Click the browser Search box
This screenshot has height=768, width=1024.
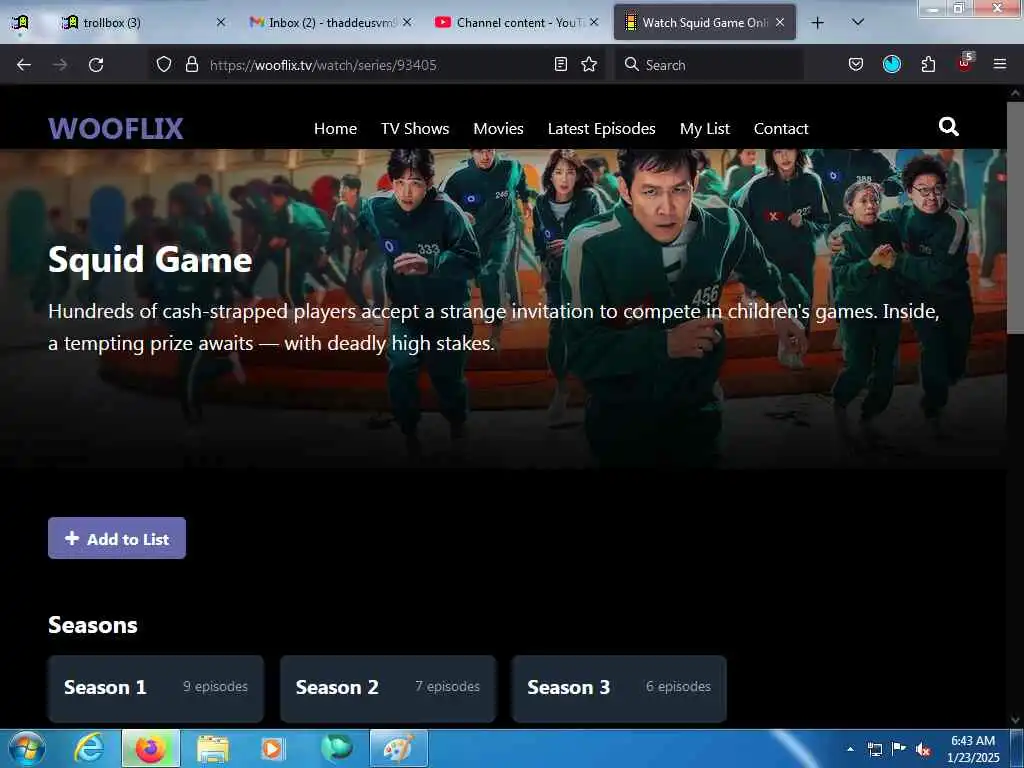pos(709,65)
